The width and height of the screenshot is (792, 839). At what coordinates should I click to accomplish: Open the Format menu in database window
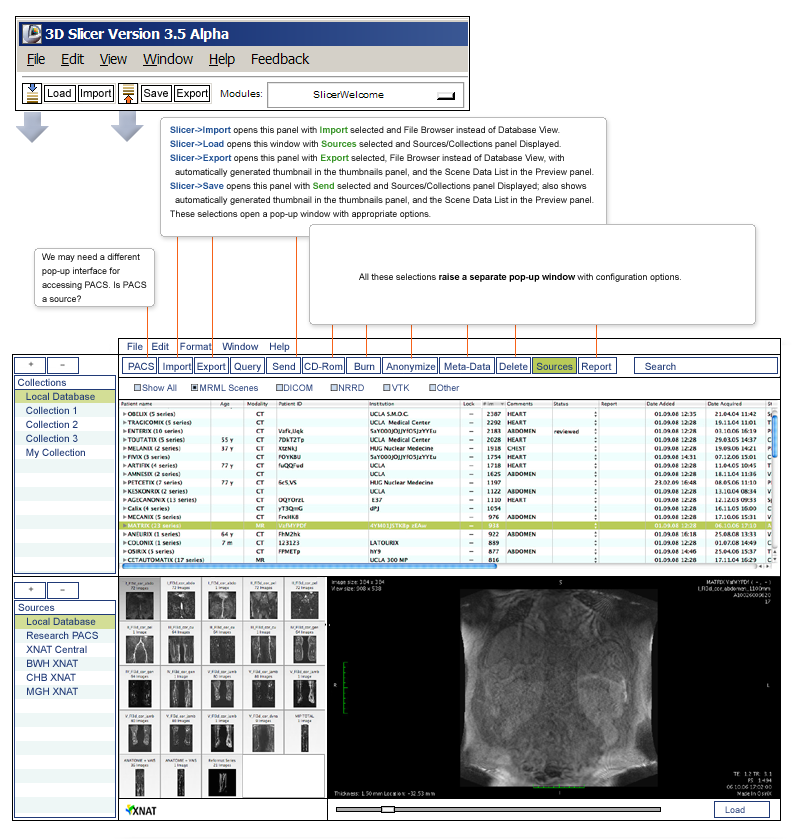(196, 347)
